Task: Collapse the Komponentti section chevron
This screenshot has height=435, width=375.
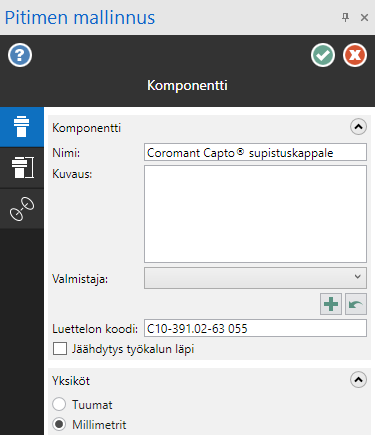Action: click(x=358, y=127)
